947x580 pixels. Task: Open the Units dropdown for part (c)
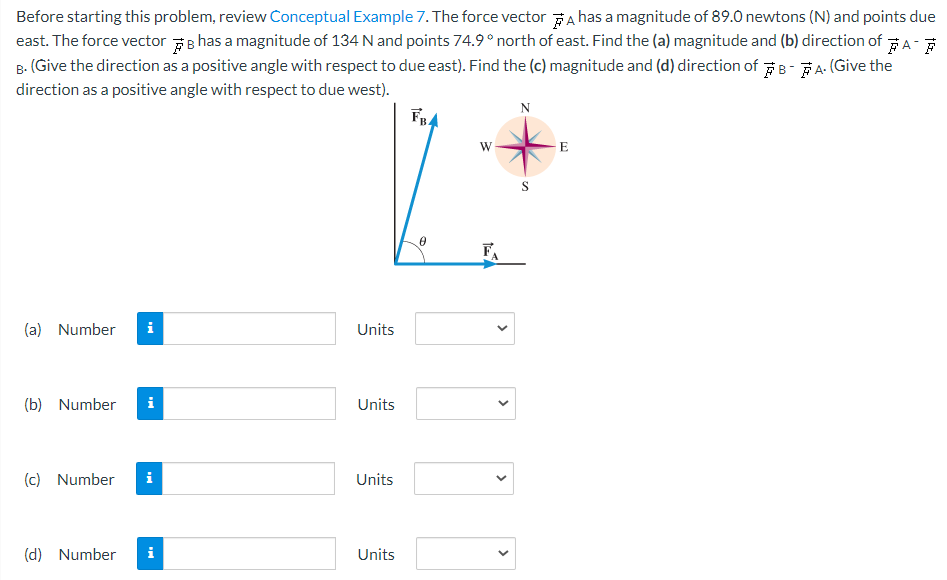(x=464, y=479)
